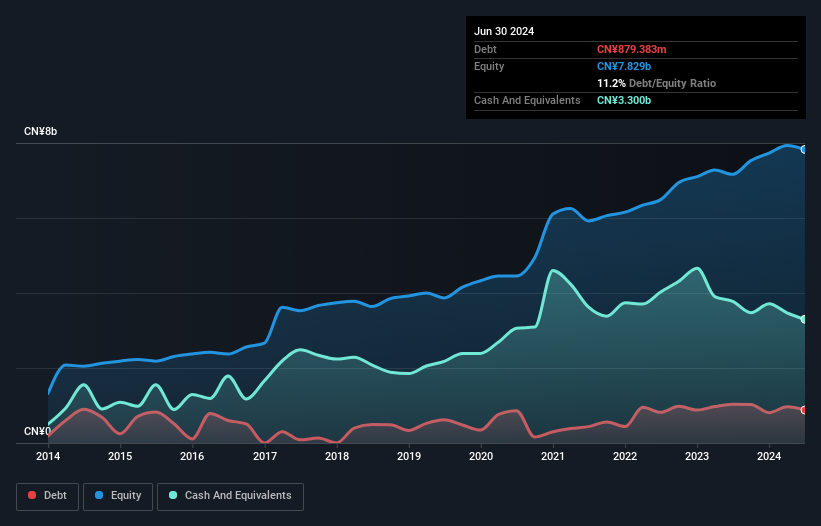Click the 2020 x-axis label
This screenshot has height=526, width=821.
click(x=481, y=456)
